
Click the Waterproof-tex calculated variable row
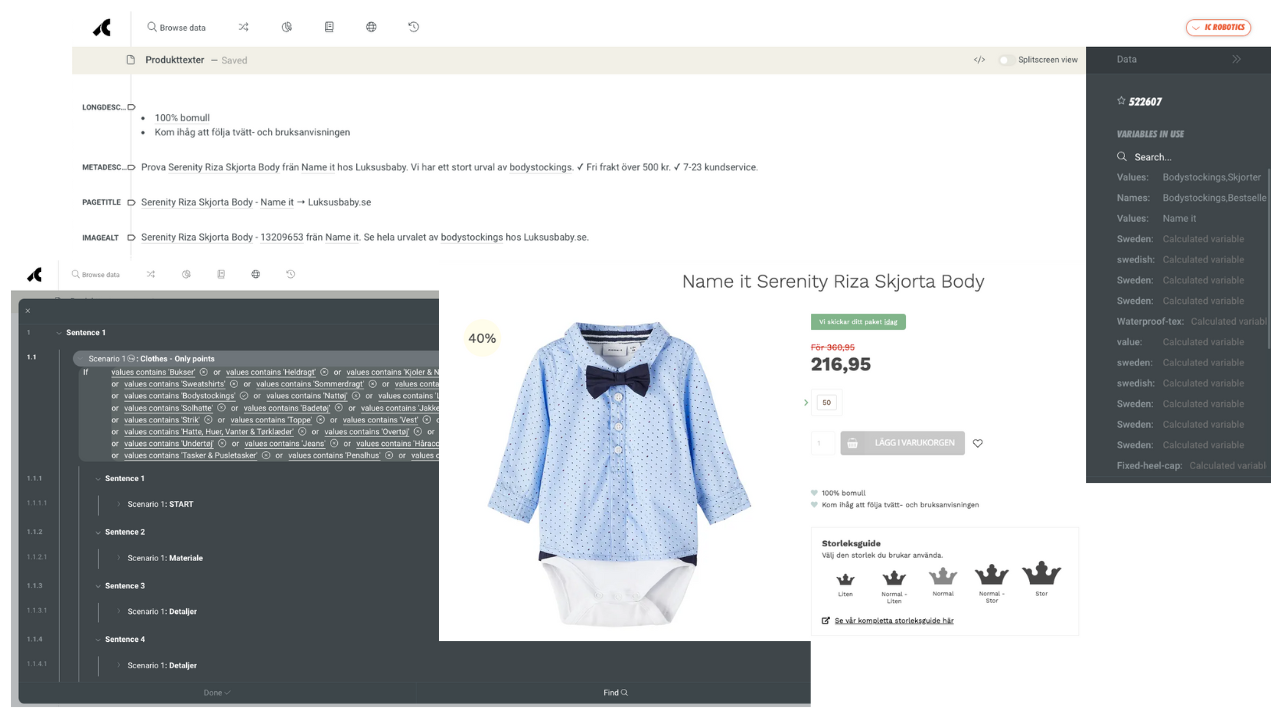click(x=1192, y=321)
